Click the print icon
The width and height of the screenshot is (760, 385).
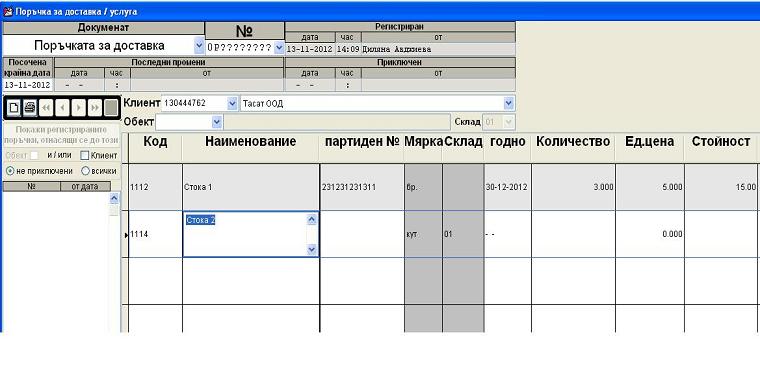click(30, 108)
